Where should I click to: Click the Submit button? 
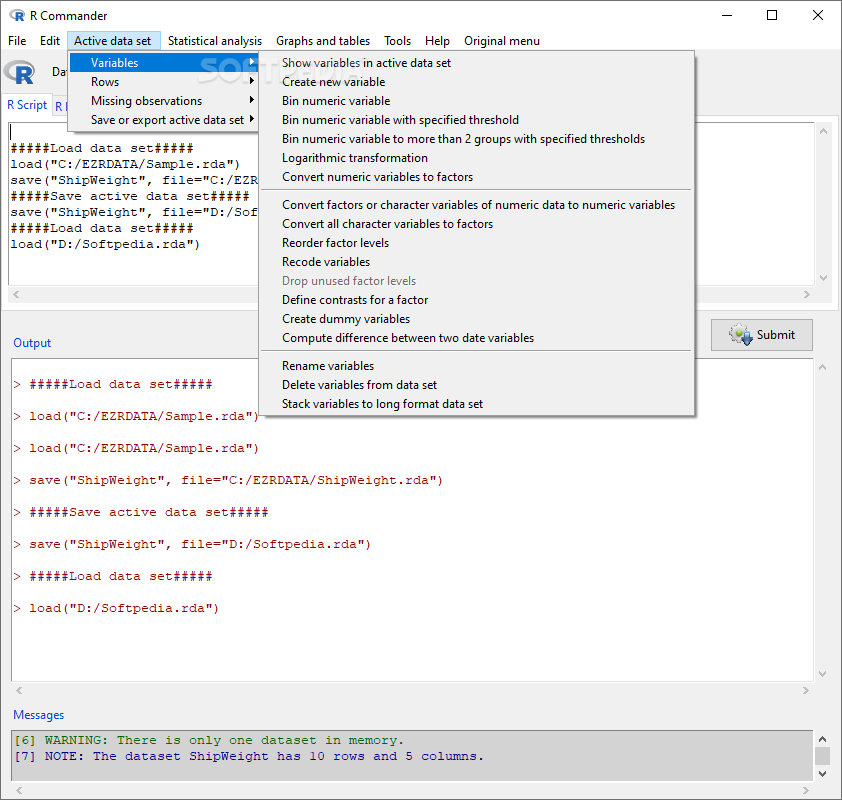(761, 335)
